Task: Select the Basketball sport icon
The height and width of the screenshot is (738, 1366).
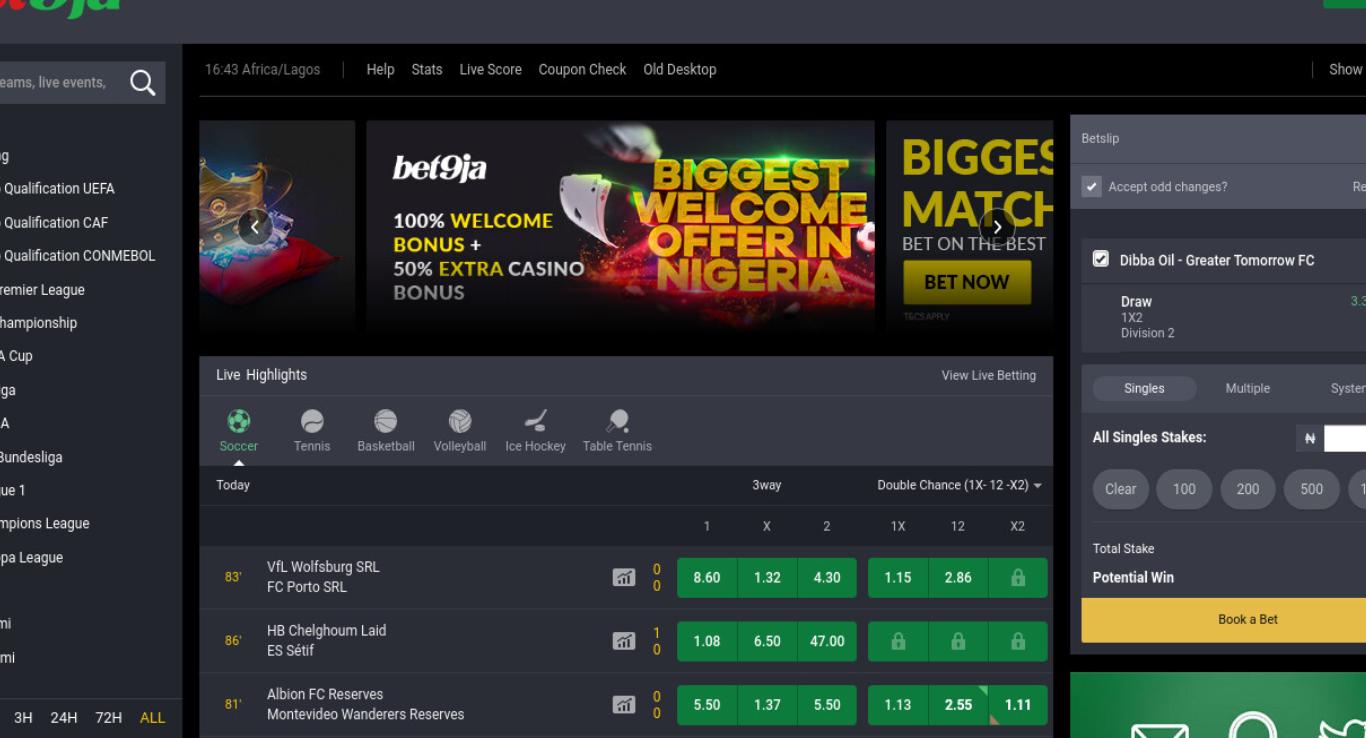Action: [386, 421]
